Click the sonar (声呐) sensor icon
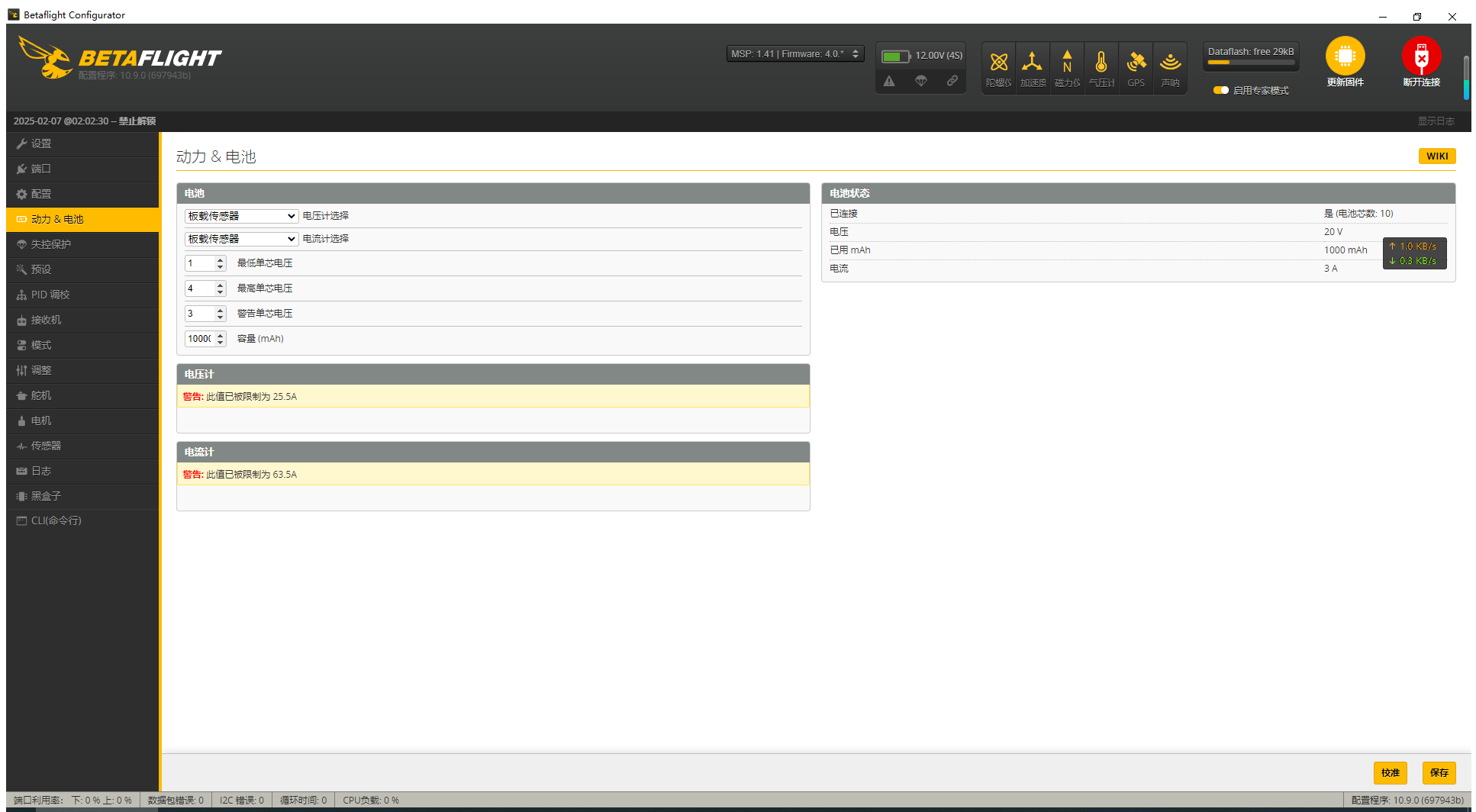 point(1170,68)
